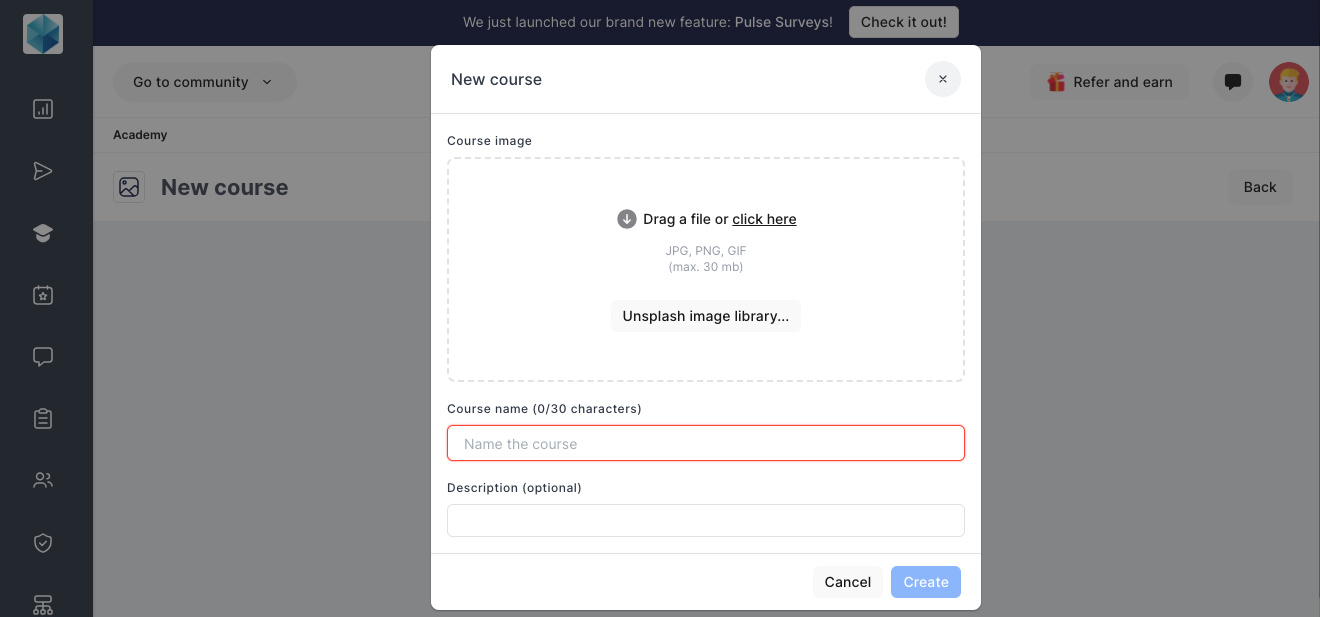
Task: Focus the Course name input field
Action: tap(705, 443)
